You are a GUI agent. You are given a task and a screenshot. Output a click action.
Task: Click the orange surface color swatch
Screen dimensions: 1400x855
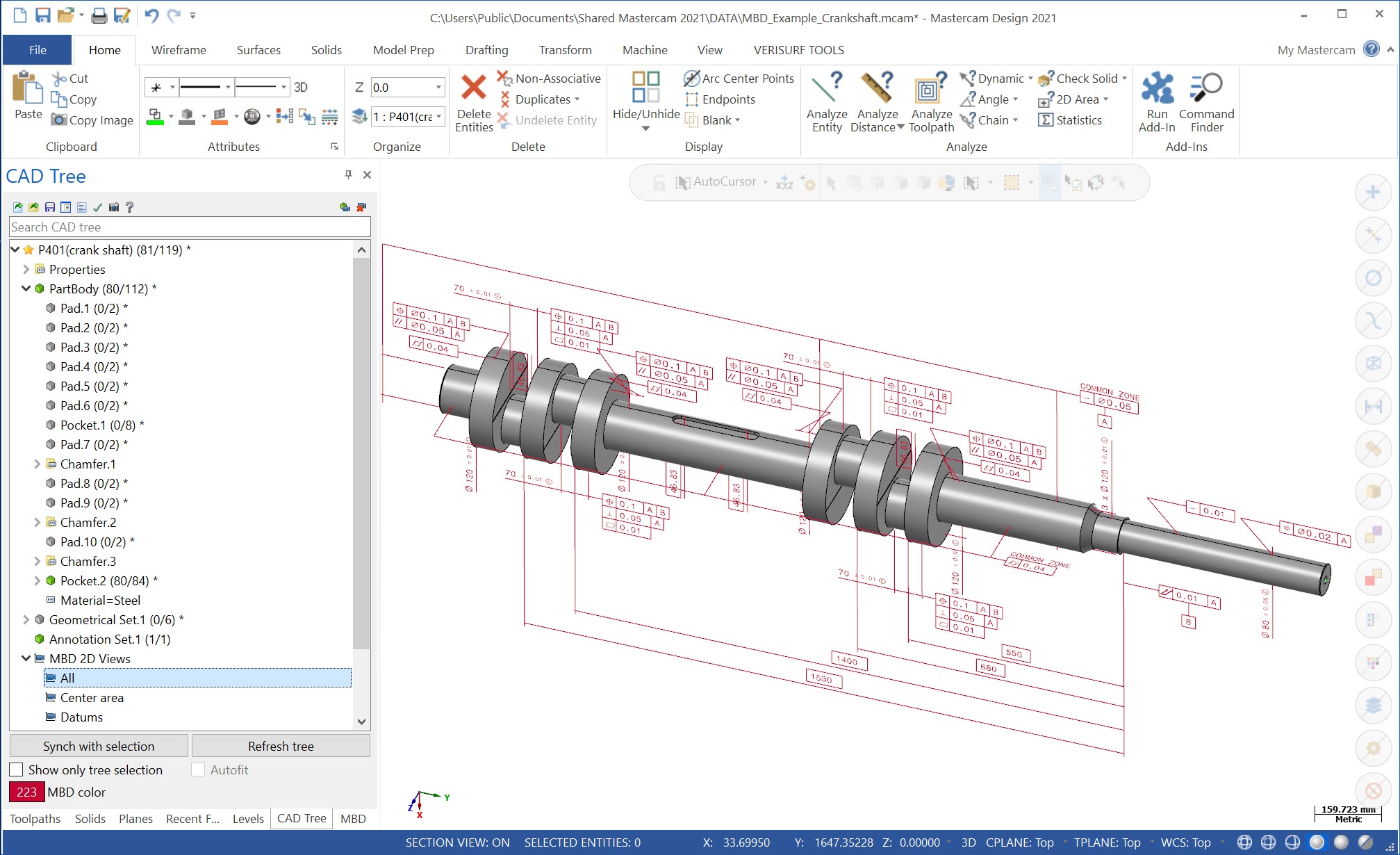pyautogui.click(x=220, y=117)
